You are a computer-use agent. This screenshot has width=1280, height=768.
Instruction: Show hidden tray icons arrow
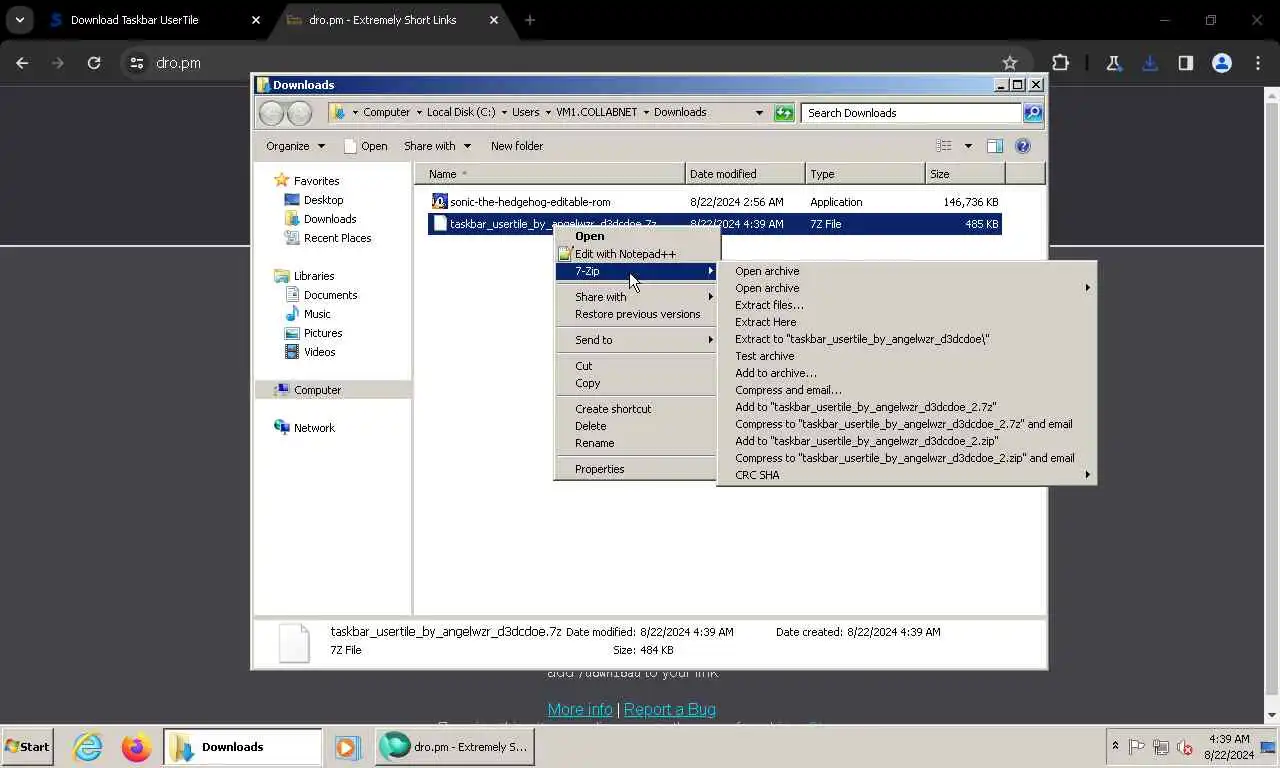tap(1115, 746)
